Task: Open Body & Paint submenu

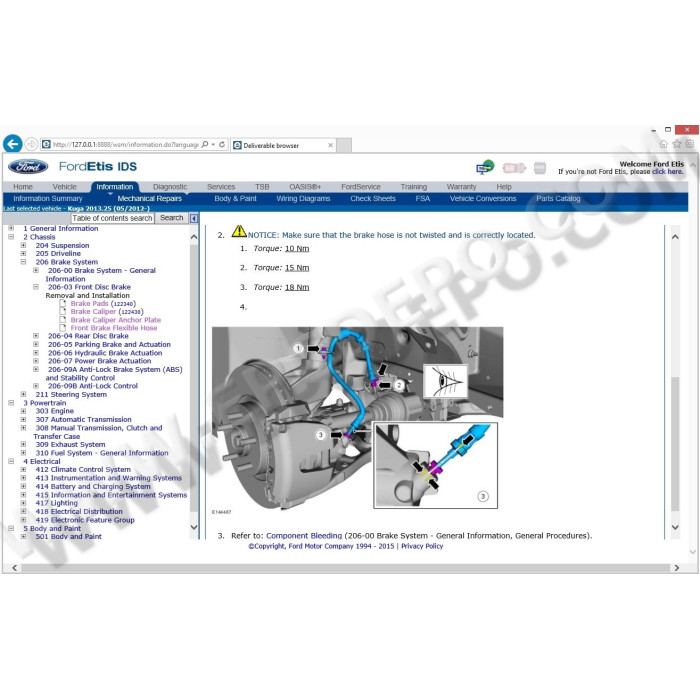Action: point(235,199)
